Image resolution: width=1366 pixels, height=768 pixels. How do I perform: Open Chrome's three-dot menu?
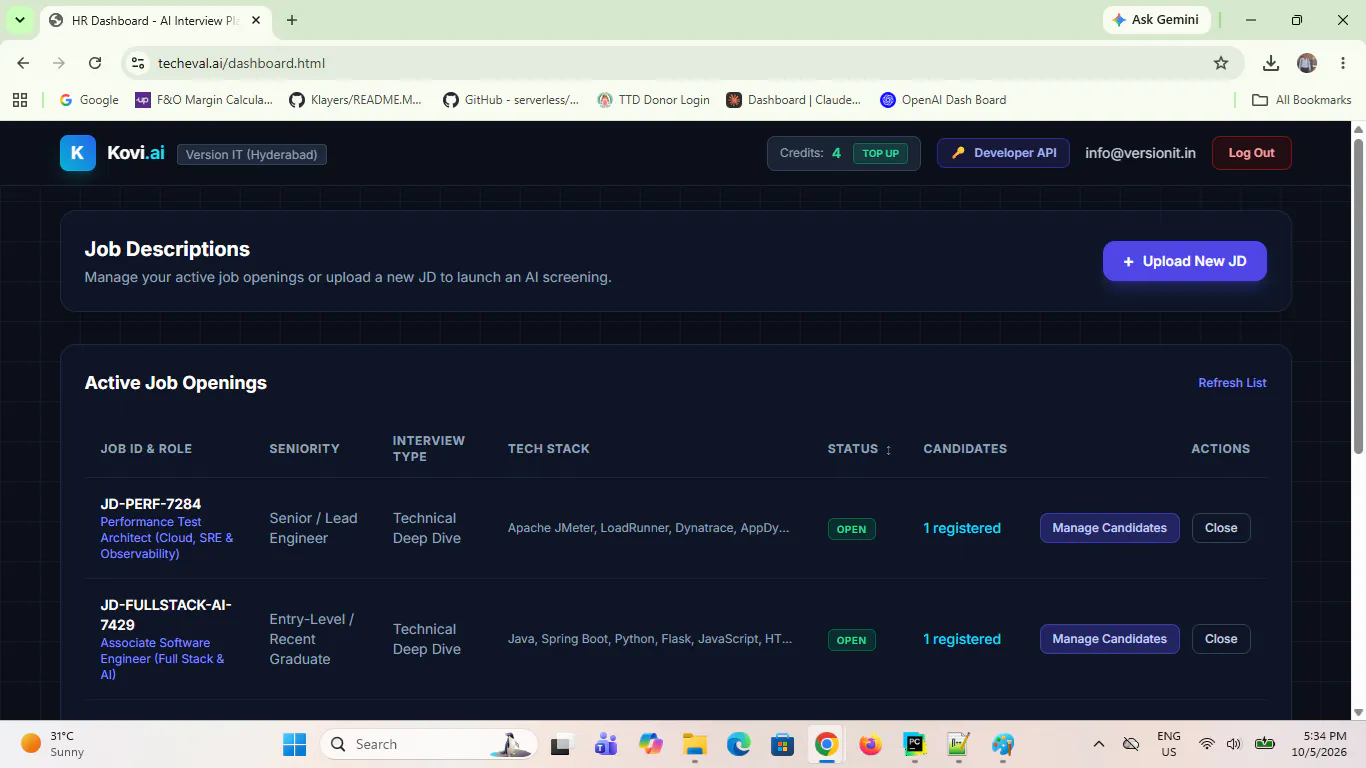point(1343,63)
